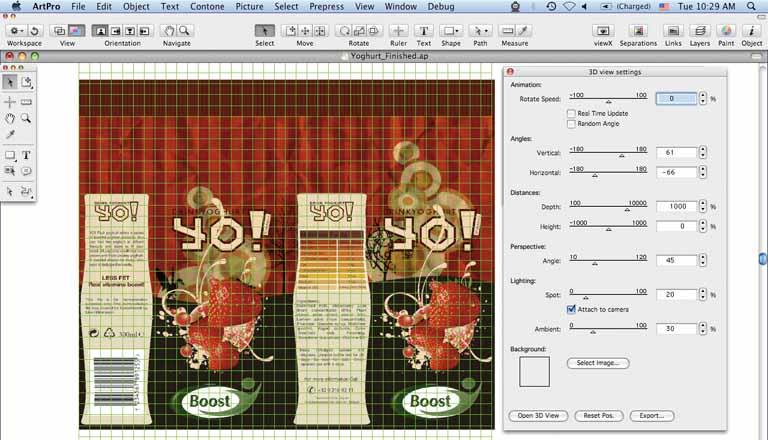The width and height of the screenshot is (768, 440).
Task: Click the Perspective Angle stepper arrows
Action: [703, 260]
